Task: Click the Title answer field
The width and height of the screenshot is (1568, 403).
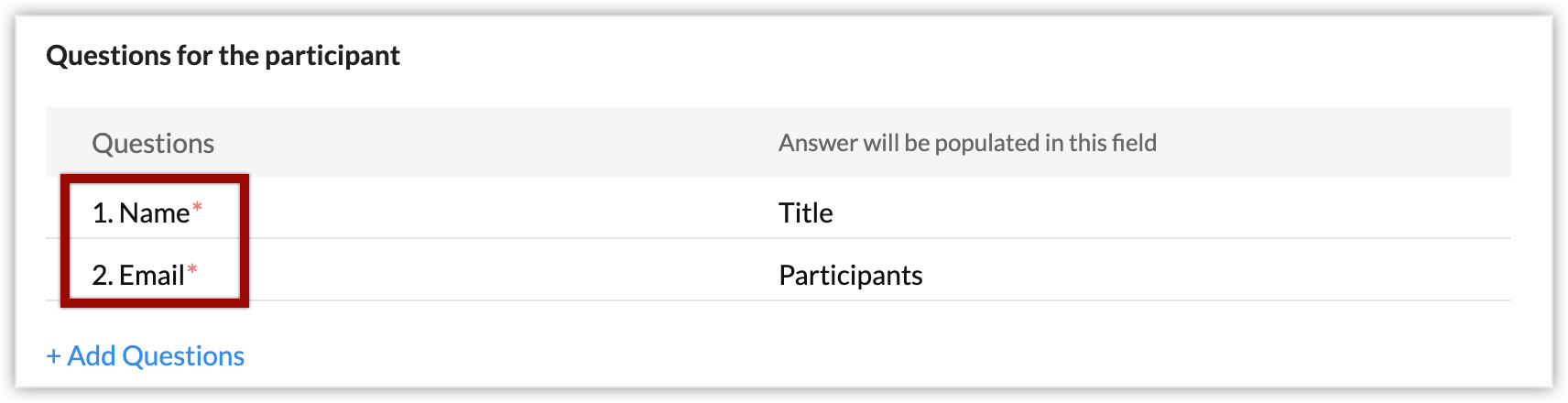Action: pos(806,212)
